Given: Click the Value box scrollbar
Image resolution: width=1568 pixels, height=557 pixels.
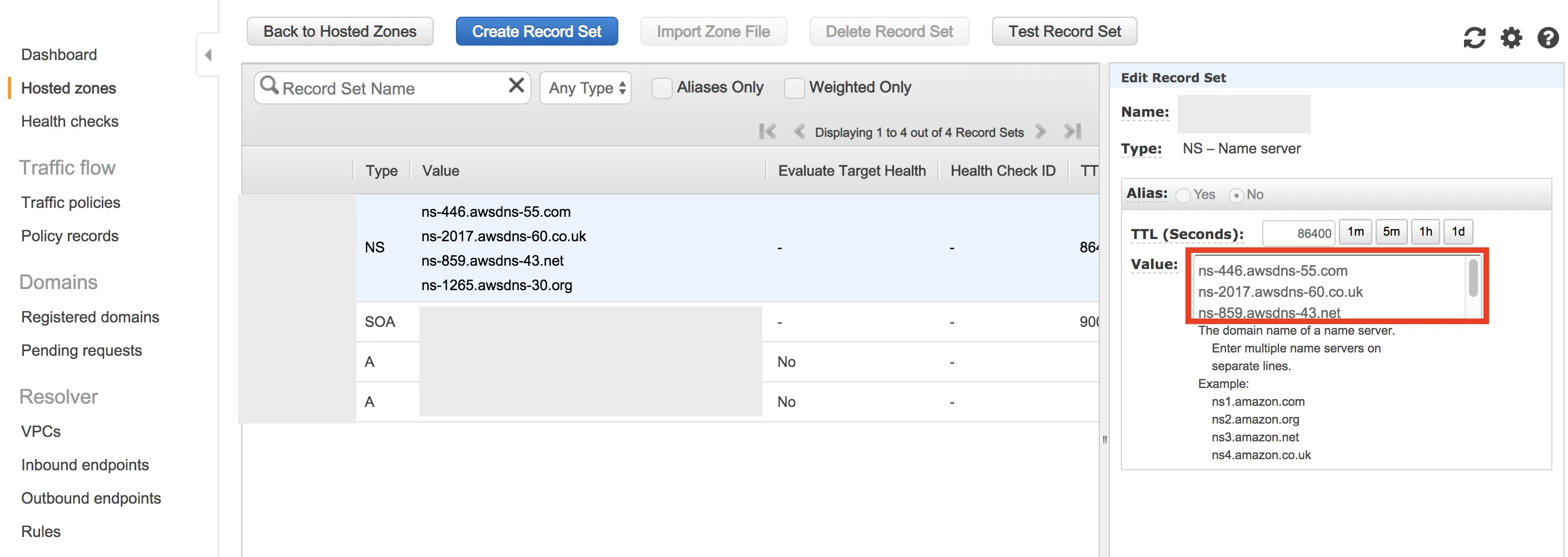Looking at the screenshot, I should 1473,278.
